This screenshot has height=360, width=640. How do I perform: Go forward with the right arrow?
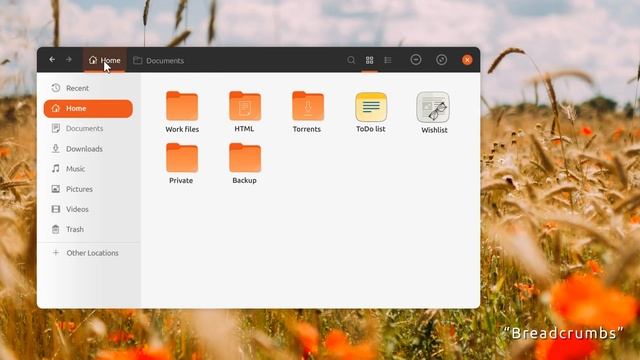tap(69, 60)
